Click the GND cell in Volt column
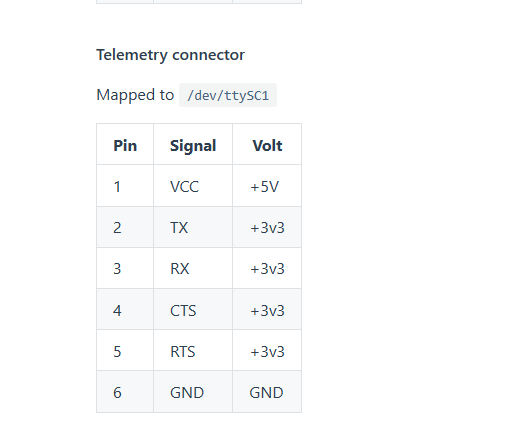The image size is (515, 445). [x=267, y=392]
